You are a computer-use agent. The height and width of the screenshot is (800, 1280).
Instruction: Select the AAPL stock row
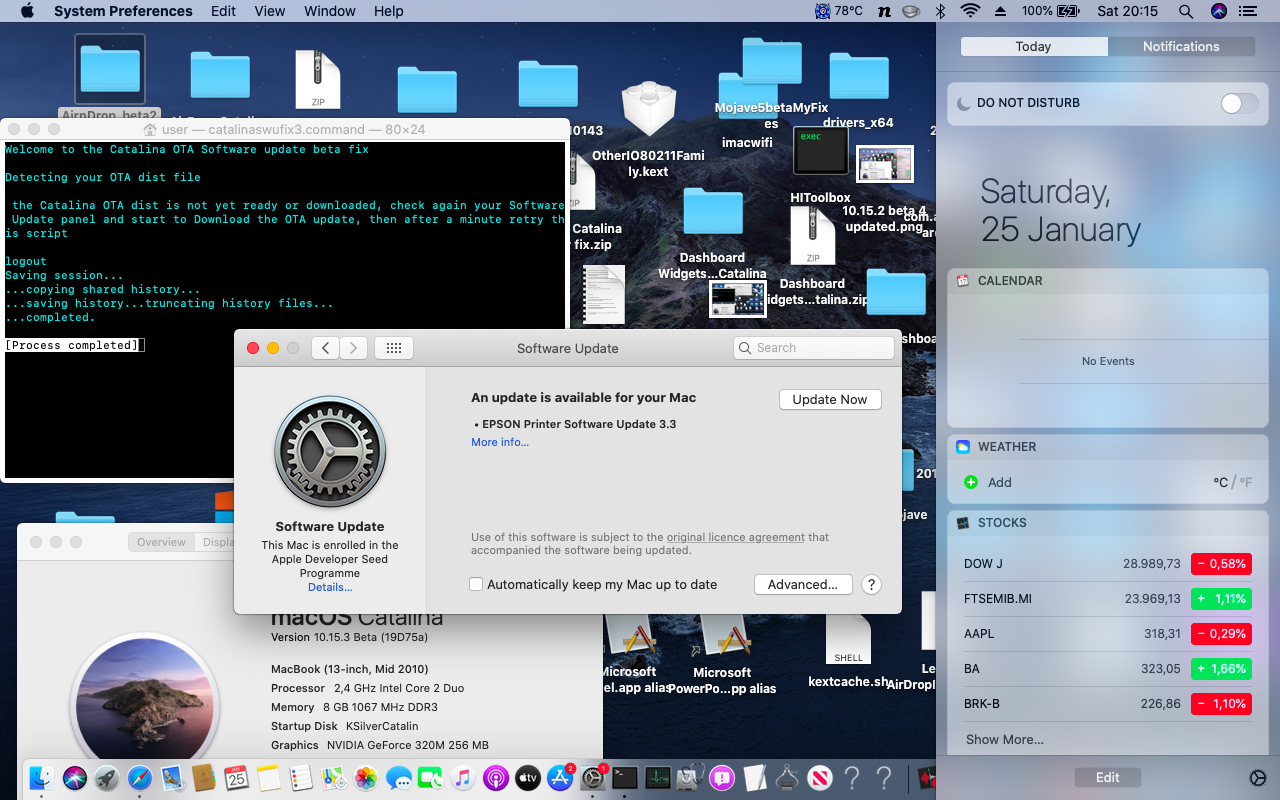tap(1108, 634)
